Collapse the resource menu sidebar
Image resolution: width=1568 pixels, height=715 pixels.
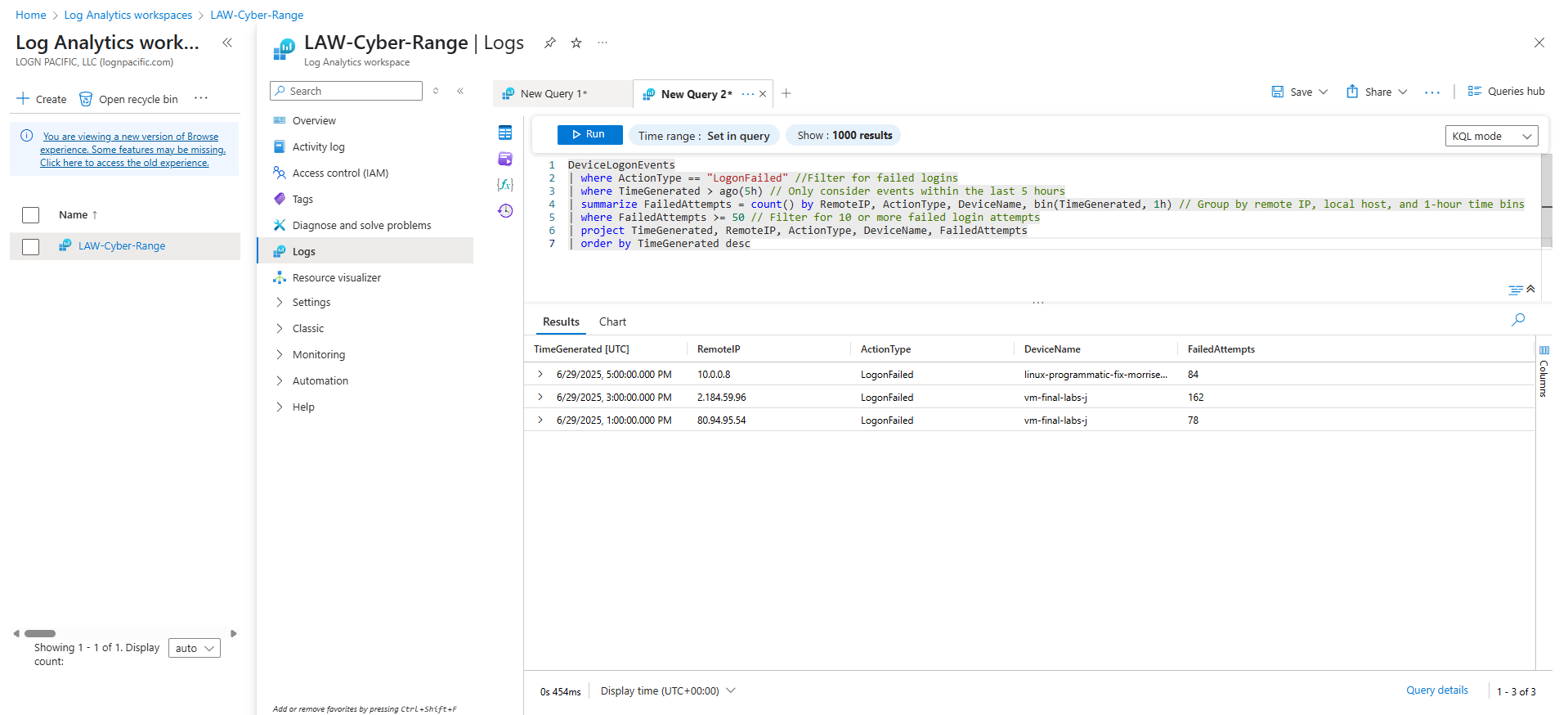[460, 91]
